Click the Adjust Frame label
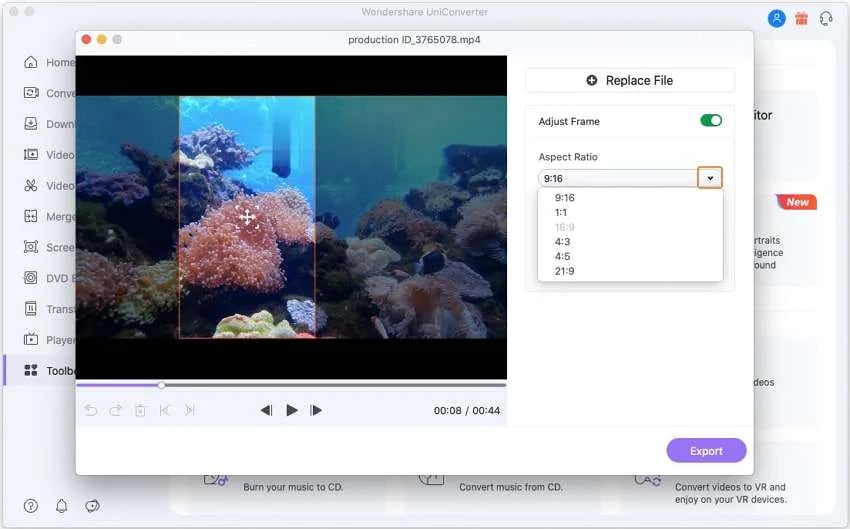 [569, 121]
